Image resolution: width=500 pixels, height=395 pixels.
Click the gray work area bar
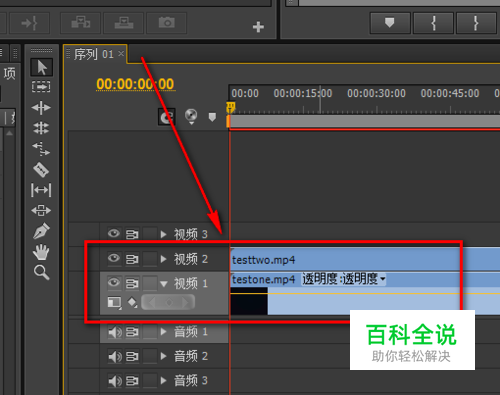point(365,121)
